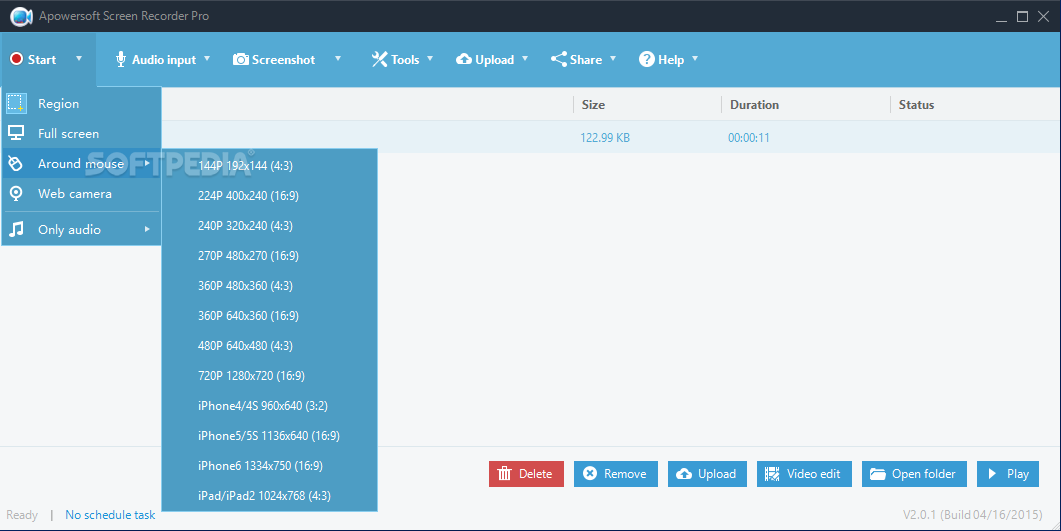The image size is (1061, 531).
Task: Choose 360P 640x360 (16:9) resolution
Action: (x=269, y=316)
